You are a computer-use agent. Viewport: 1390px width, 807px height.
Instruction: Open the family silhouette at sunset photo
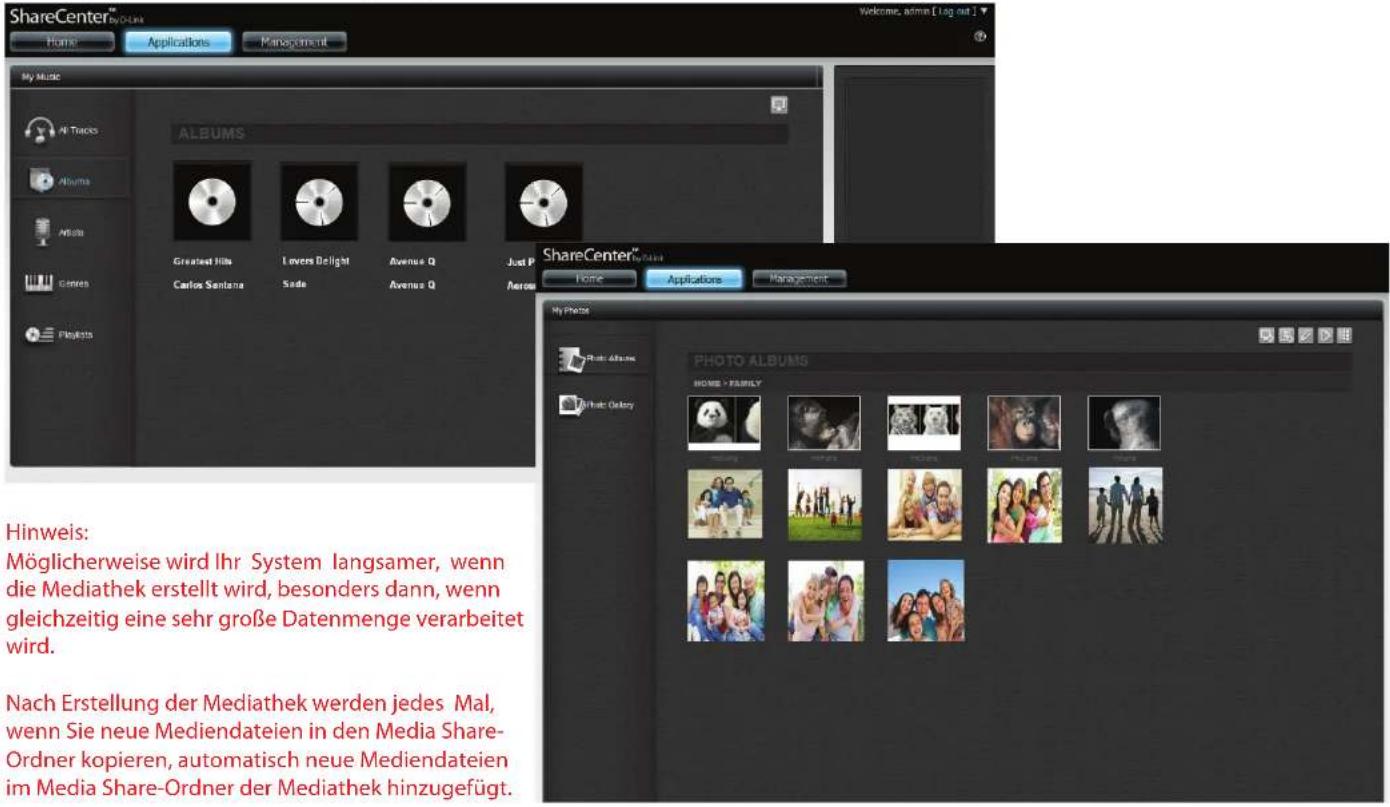point(1125,505)
